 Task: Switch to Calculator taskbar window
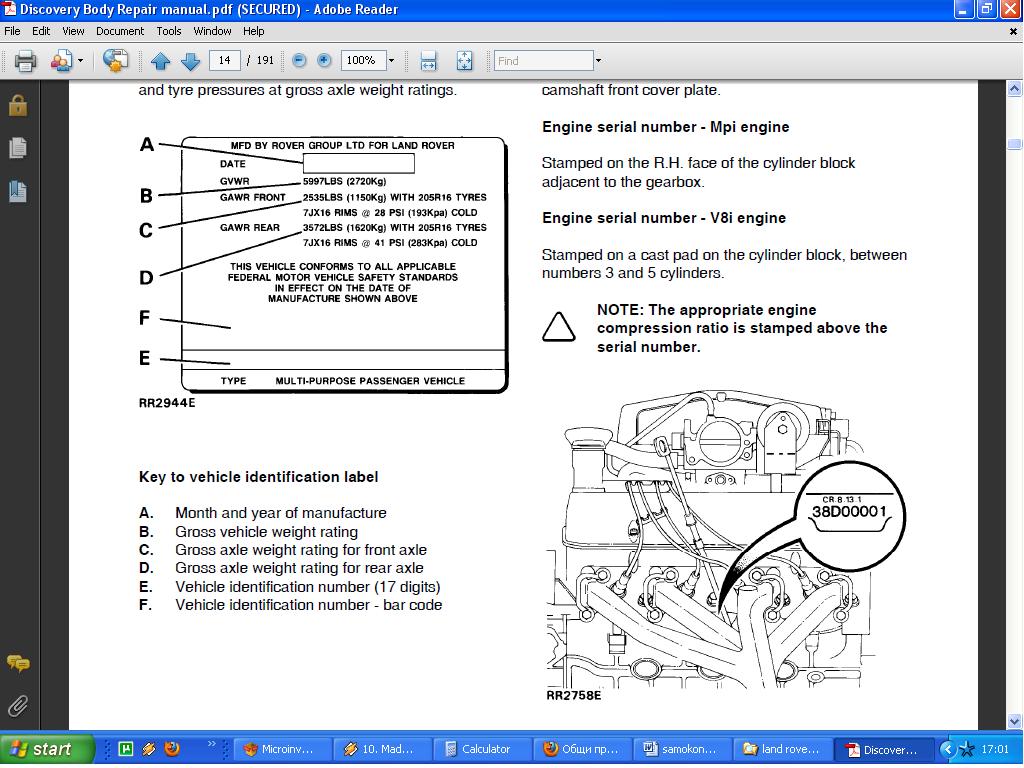point(482,750)
